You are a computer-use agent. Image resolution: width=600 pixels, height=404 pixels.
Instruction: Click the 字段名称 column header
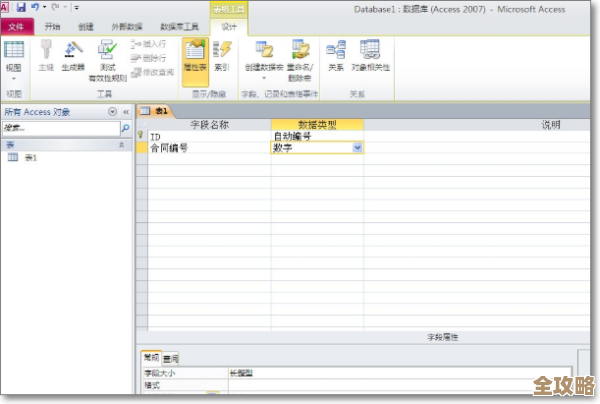(209, 125)
